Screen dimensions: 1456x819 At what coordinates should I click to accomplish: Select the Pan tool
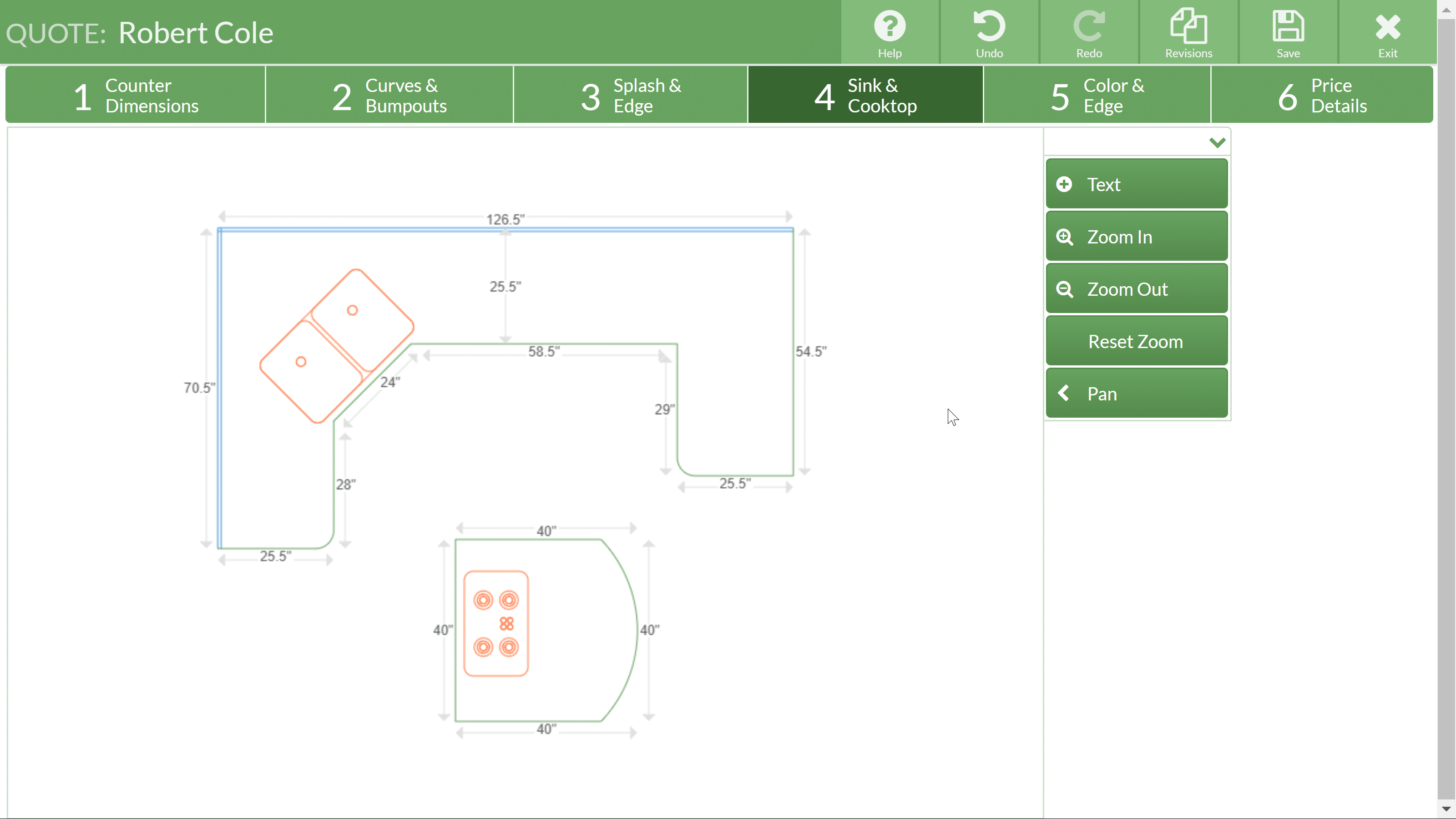(x=1136, y=393)
